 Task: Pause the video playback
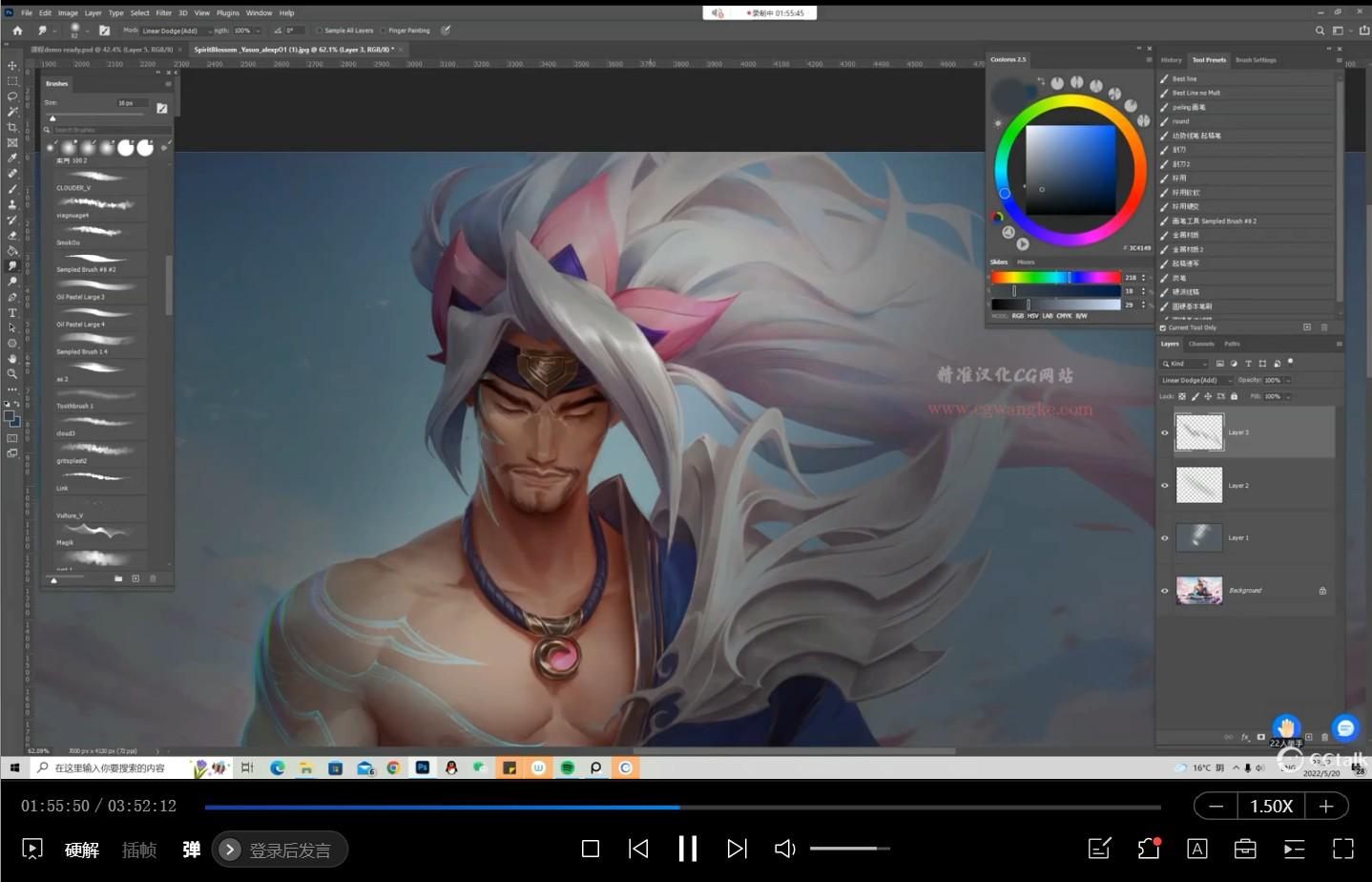click(x=687, y=848)
